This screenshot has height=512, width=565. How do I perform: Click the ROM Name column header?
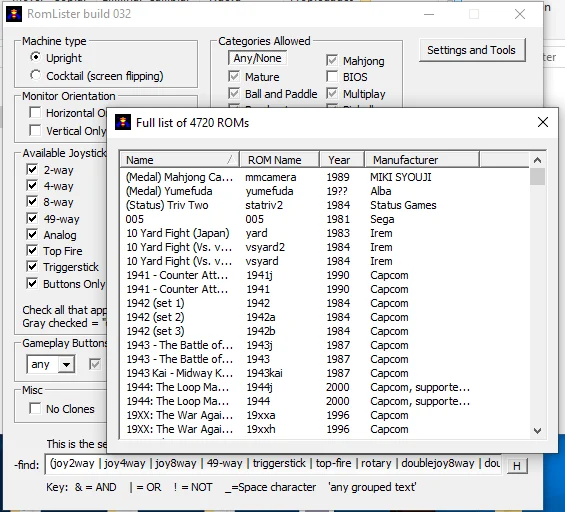[x=280, y=160]
